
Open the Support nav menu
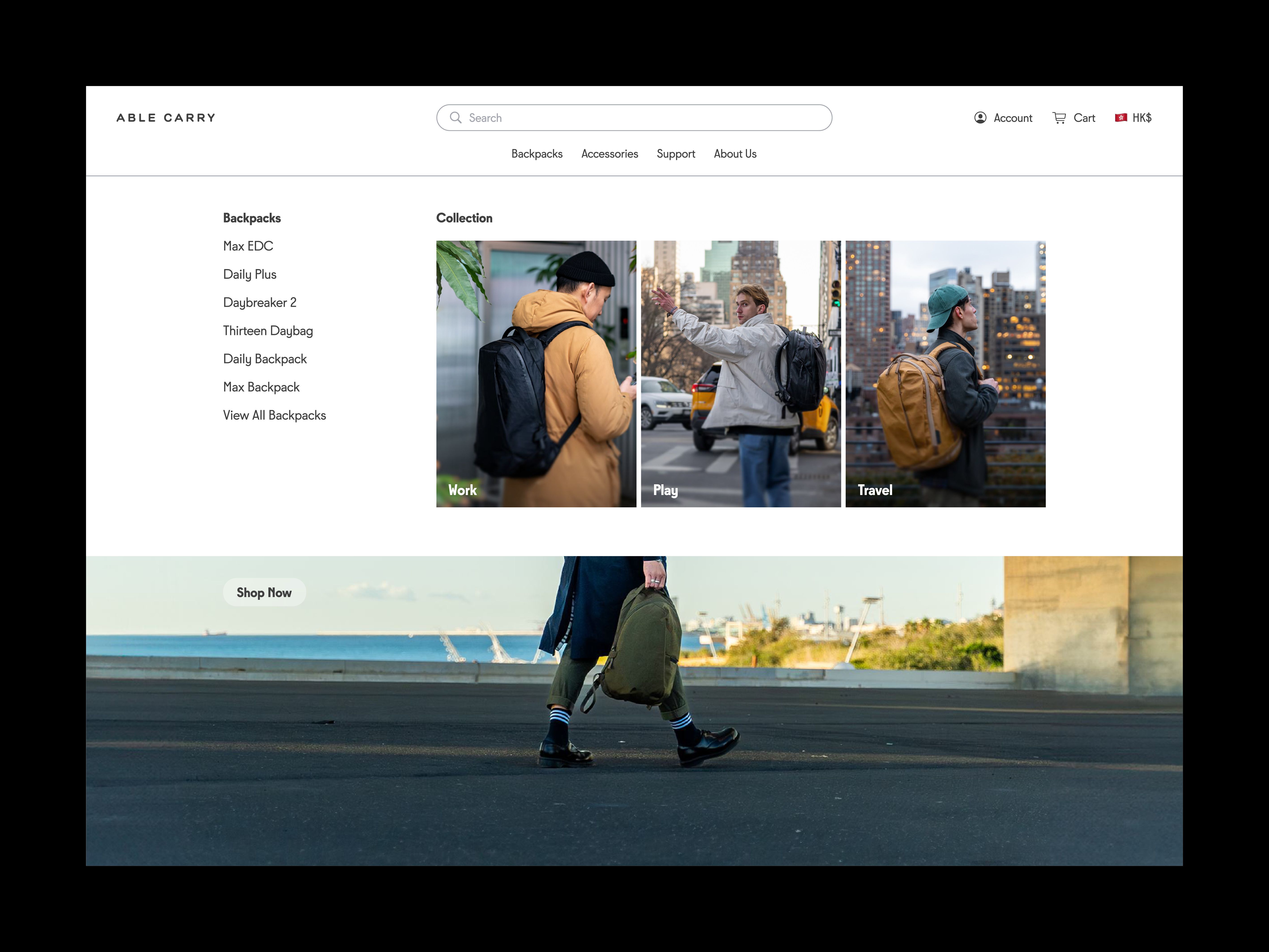[x=676, y=154]
